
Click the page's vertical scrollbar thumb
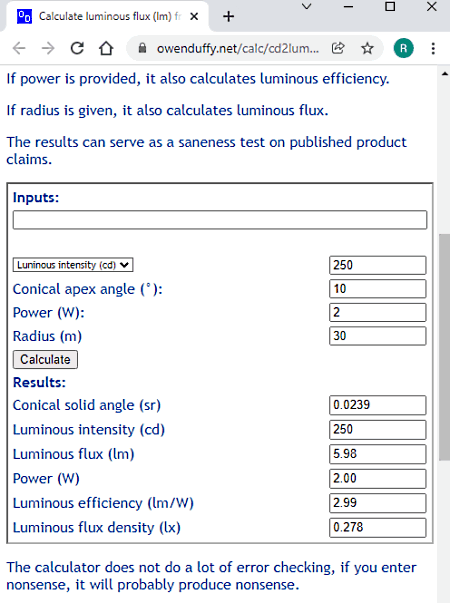point(445,347)
